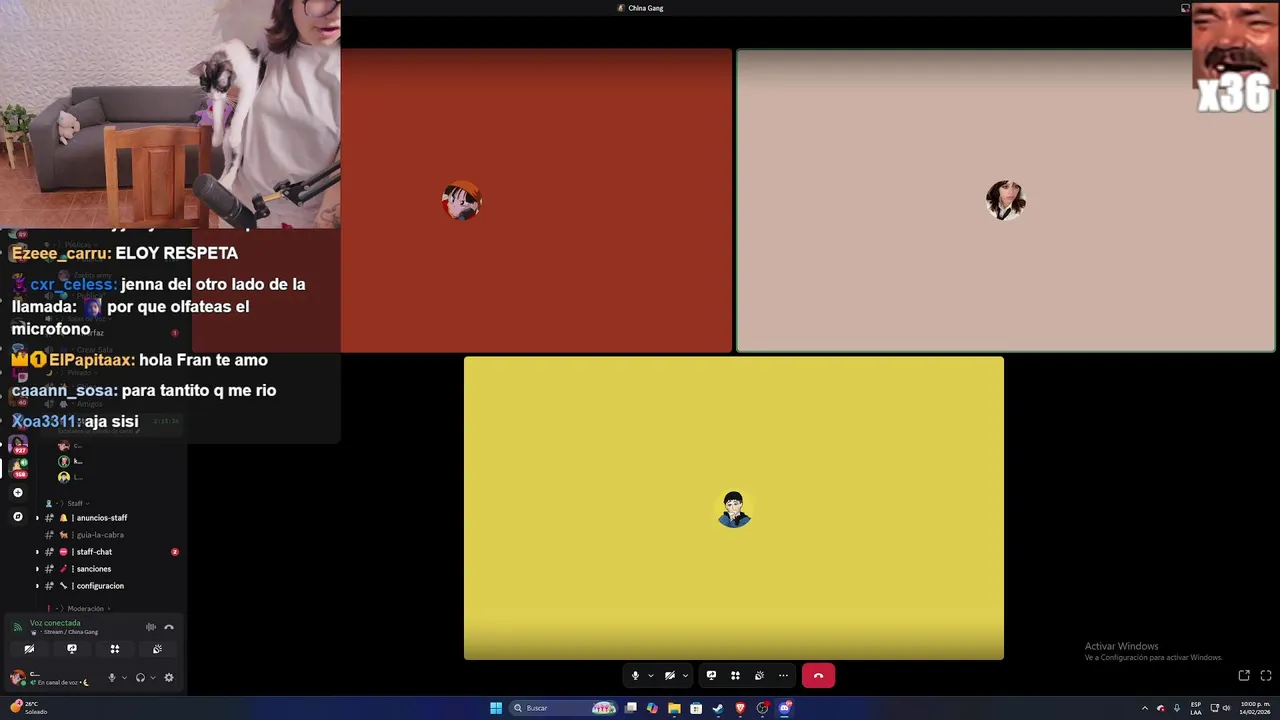Hang up with the red disconnect button
The height and width of the screenshot is (720, 1280).
(818, 676)
